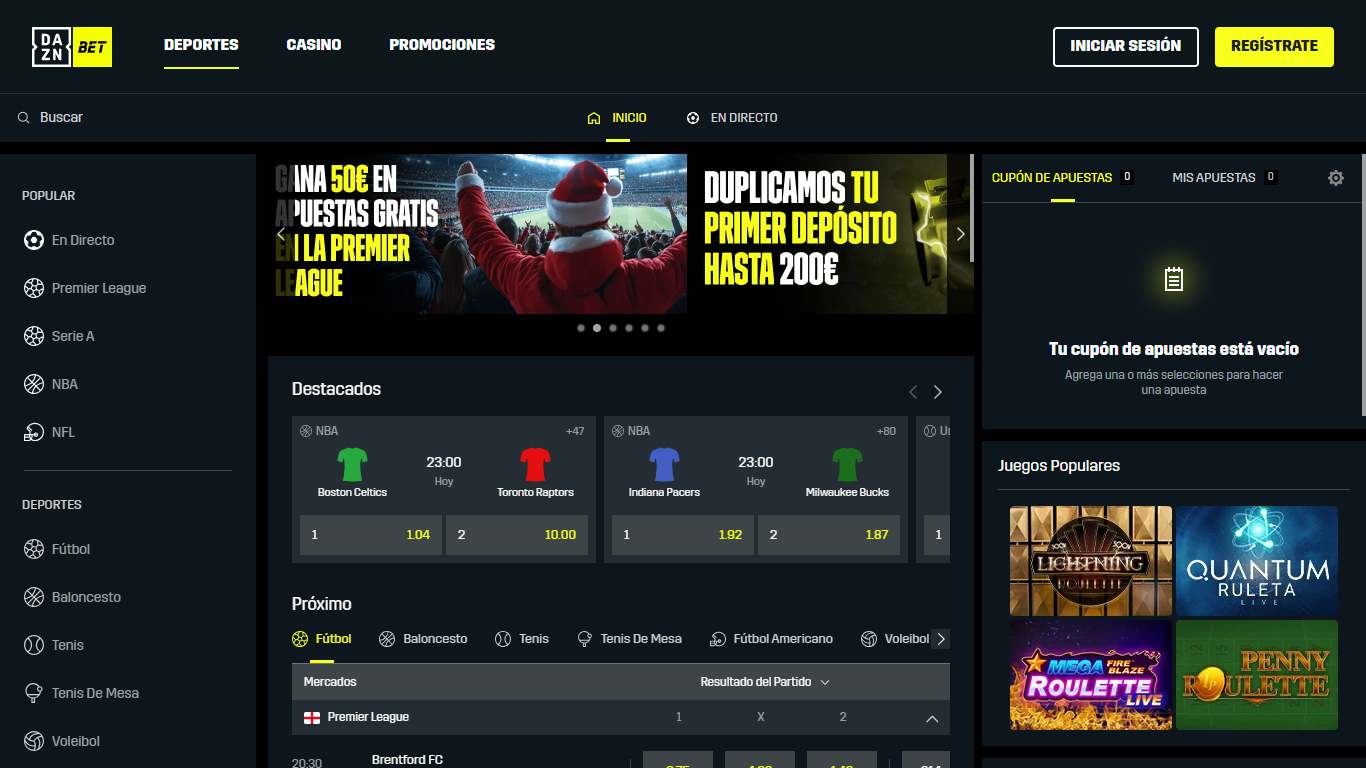Open Lightning Roulette game thumbnail
This screenshot has height=768, width=1366.
click(x=1091, y=560)
